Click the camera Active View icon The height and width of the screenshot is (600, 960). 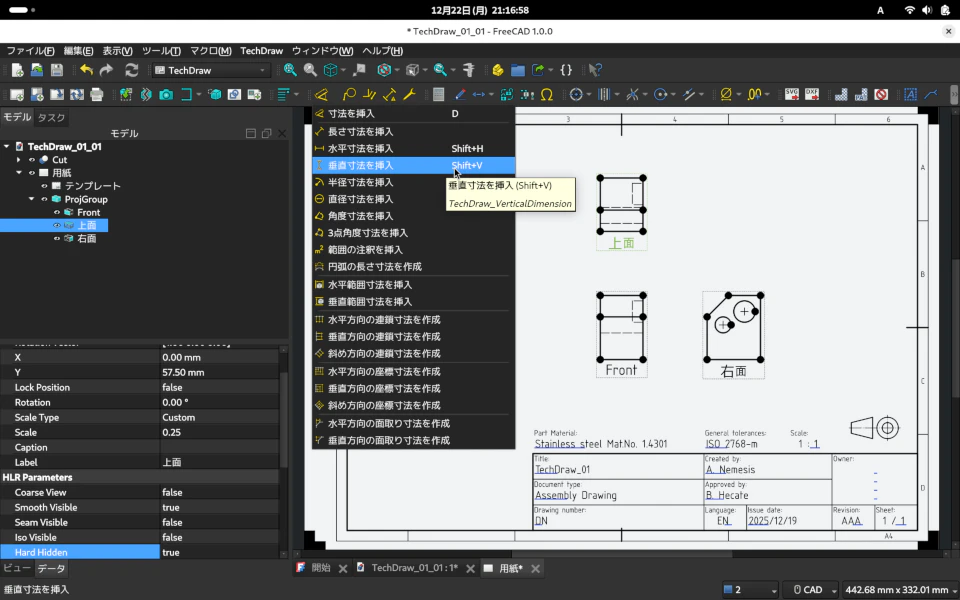click(x=166, y=94)
